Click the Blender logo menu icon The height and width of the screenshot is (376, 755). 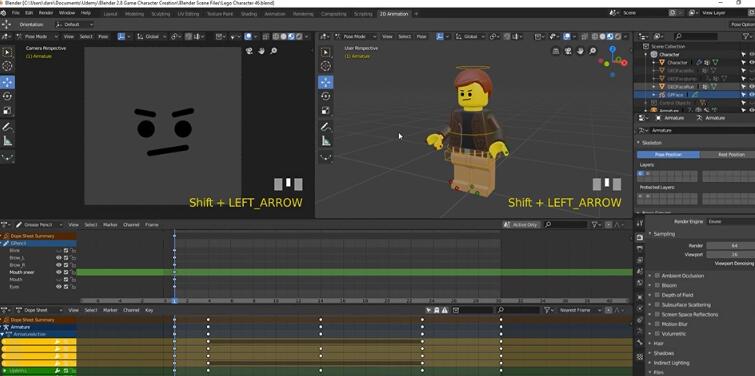click(4, 13)
